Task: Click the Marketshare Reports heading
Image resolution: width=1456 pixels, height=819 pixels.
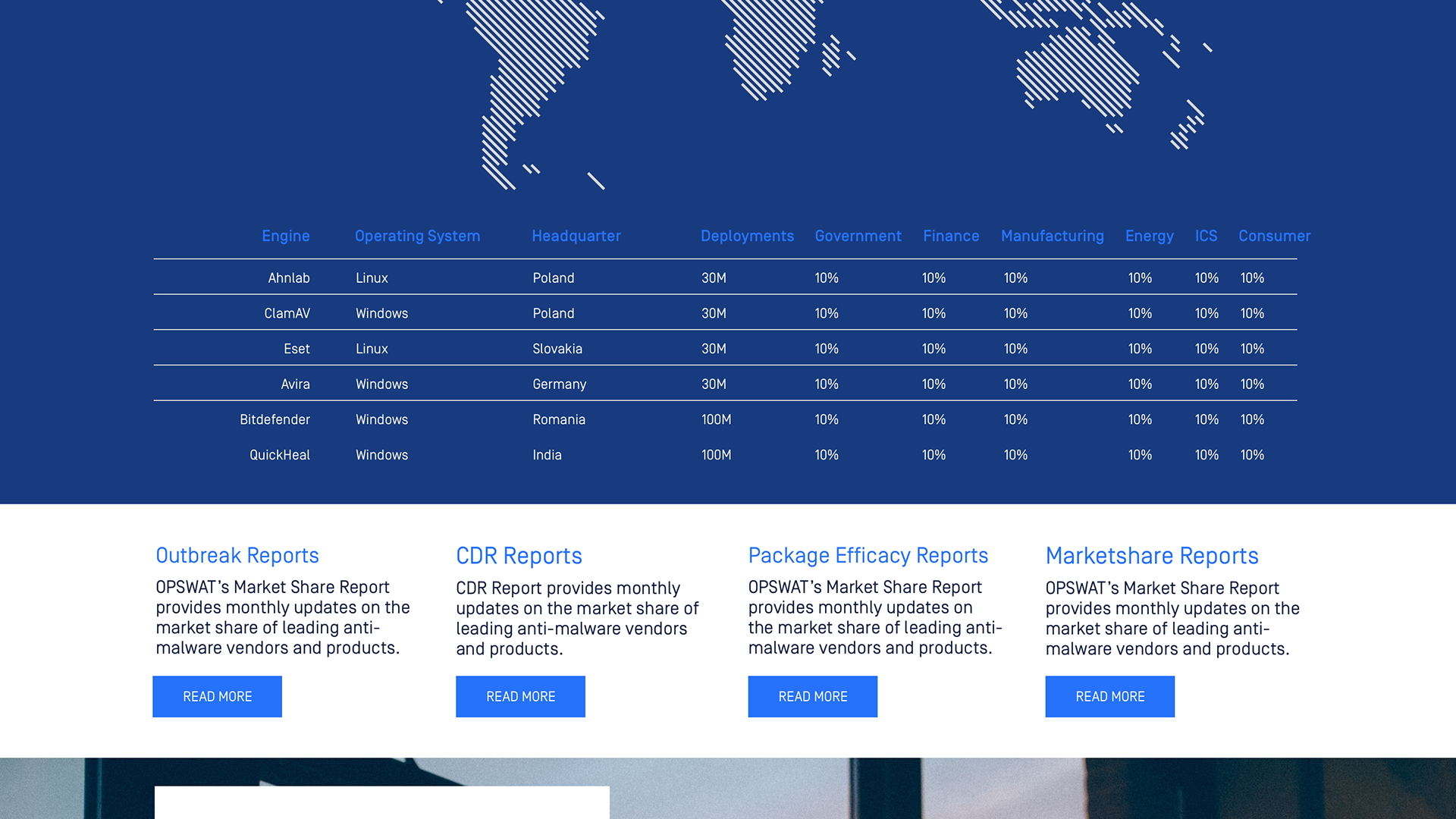Action: (1151, 556)
